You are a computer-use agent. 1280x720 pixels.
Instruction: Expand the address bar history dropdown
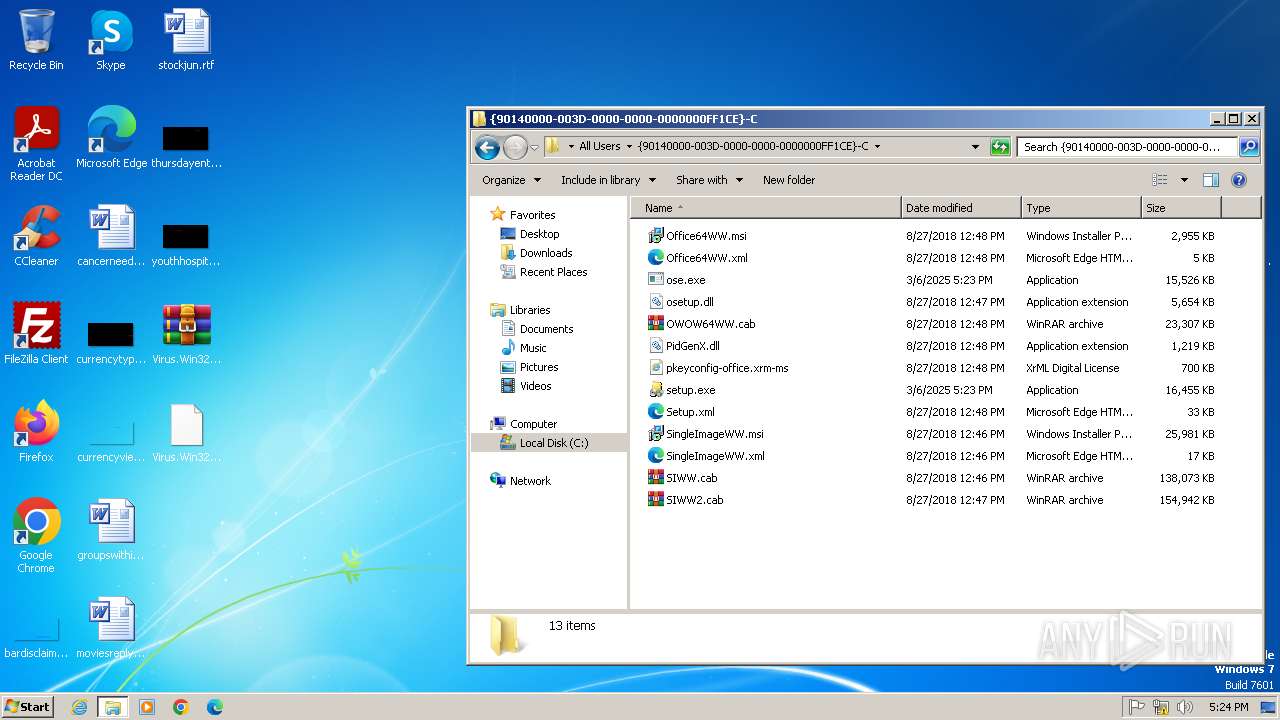pyautogui.click(x=976, y=147)
